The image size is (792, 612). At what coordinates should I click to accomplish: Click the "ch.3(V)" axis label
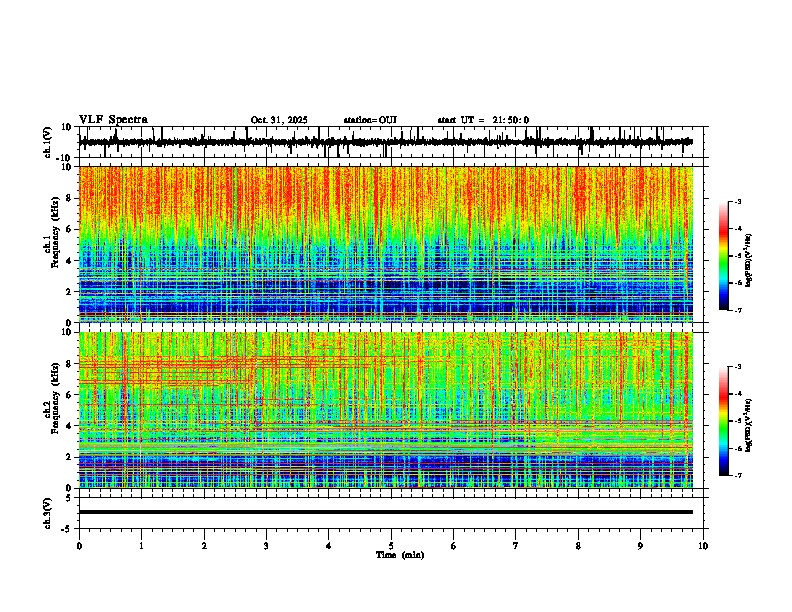[48, 513]
